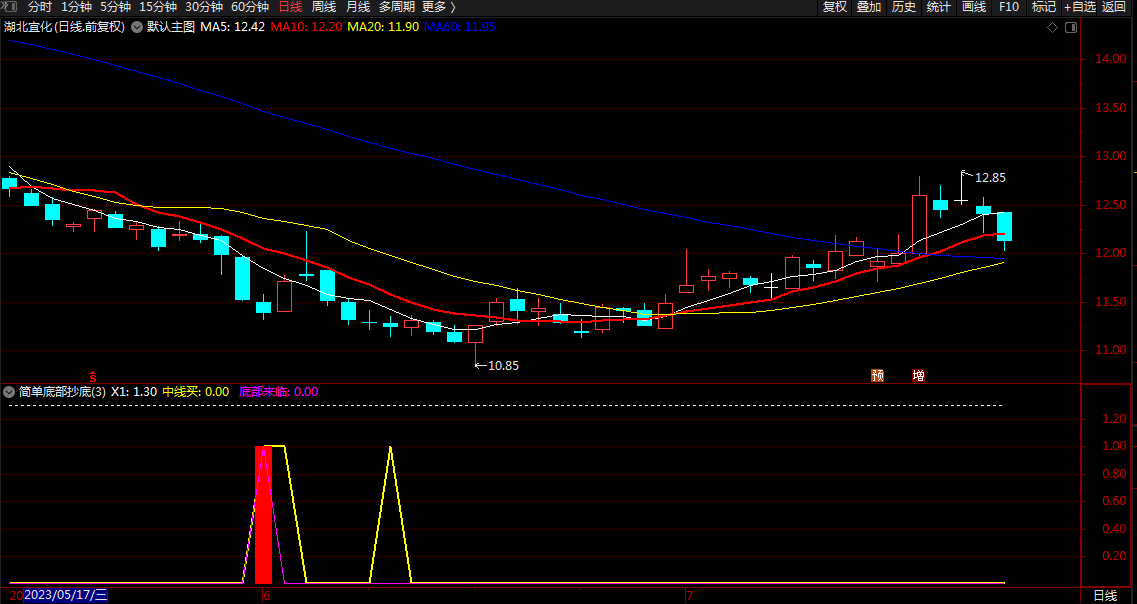The width and height of the screenshot is (1137, 604).
Task: Click the 2023/05/17/三 date label
Action: tap(65, 596)
